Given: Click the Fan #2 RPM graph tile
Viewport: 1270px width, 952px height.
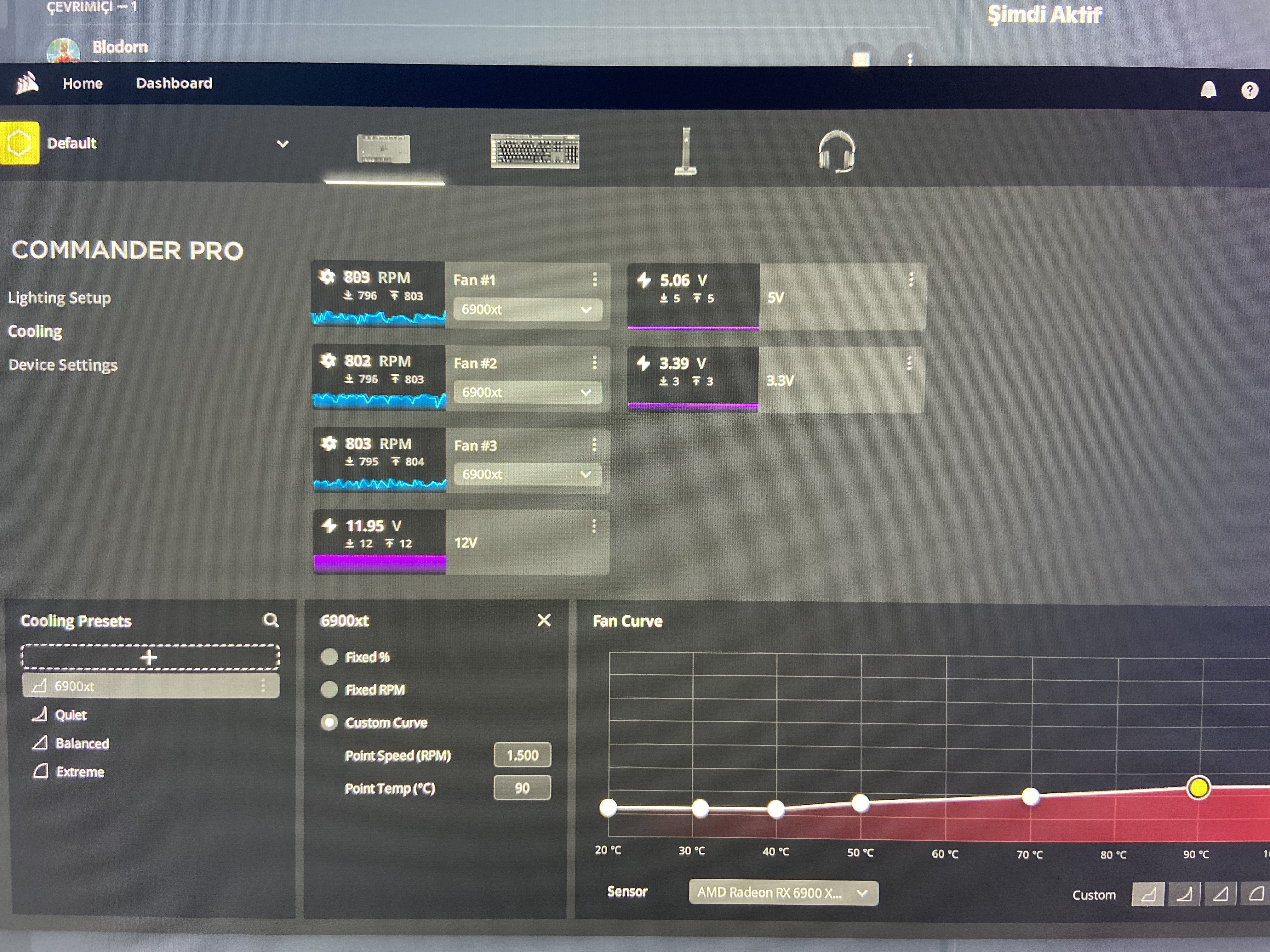Looking at the screenshot, I should click(379, 377).
